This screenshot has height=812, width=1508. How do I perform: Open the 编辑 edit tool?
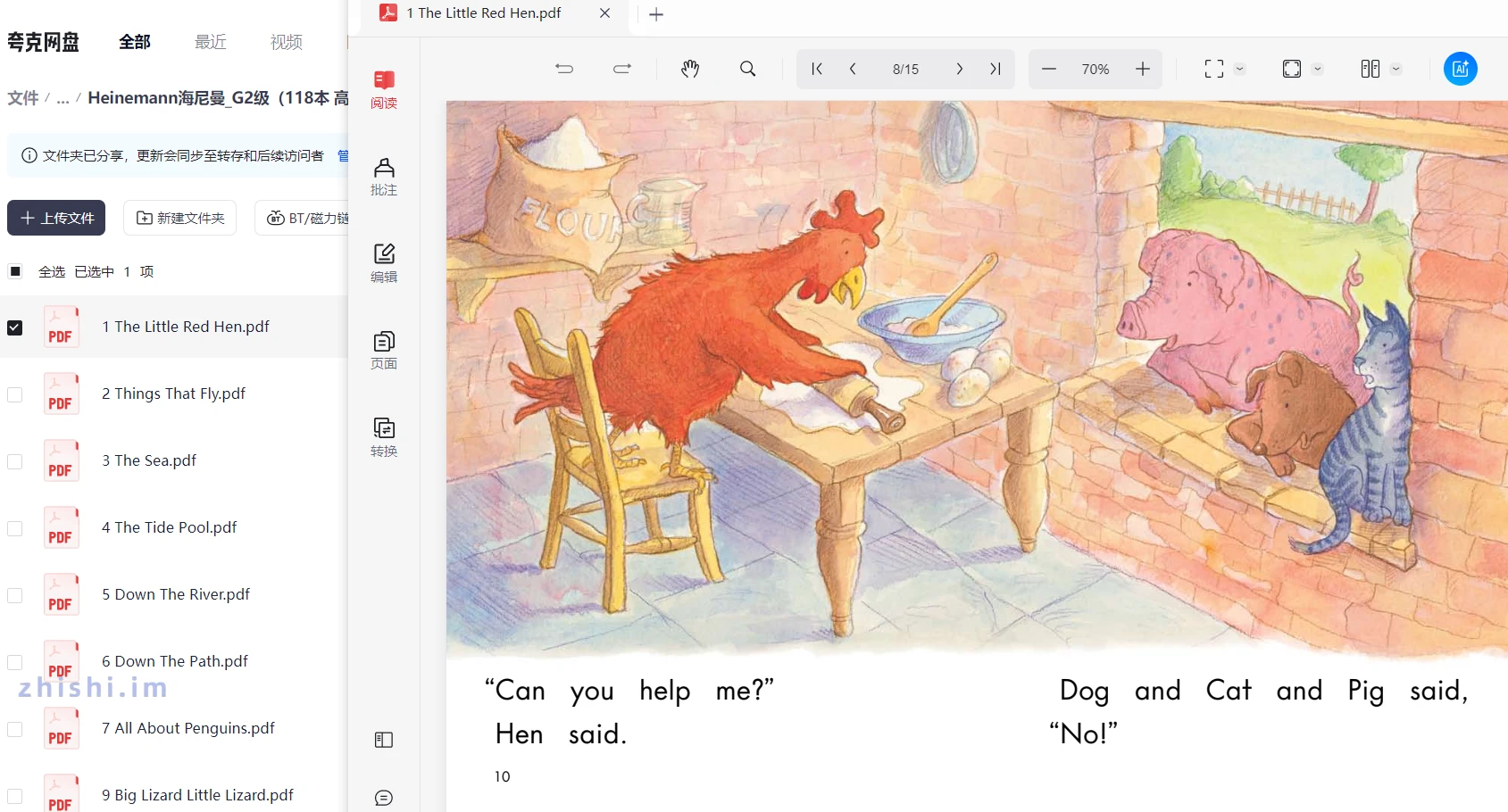384,263
